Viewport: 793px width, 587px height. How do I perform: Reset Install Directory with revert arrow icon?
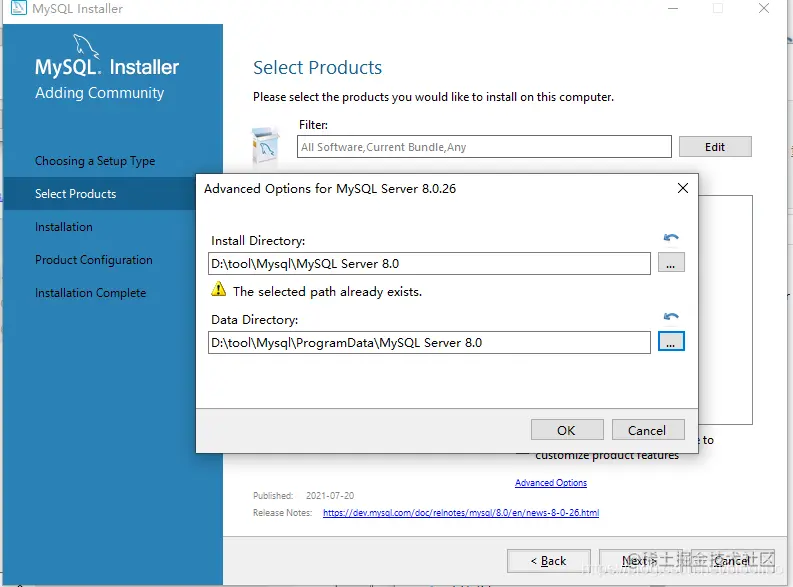tap(671, 237)
